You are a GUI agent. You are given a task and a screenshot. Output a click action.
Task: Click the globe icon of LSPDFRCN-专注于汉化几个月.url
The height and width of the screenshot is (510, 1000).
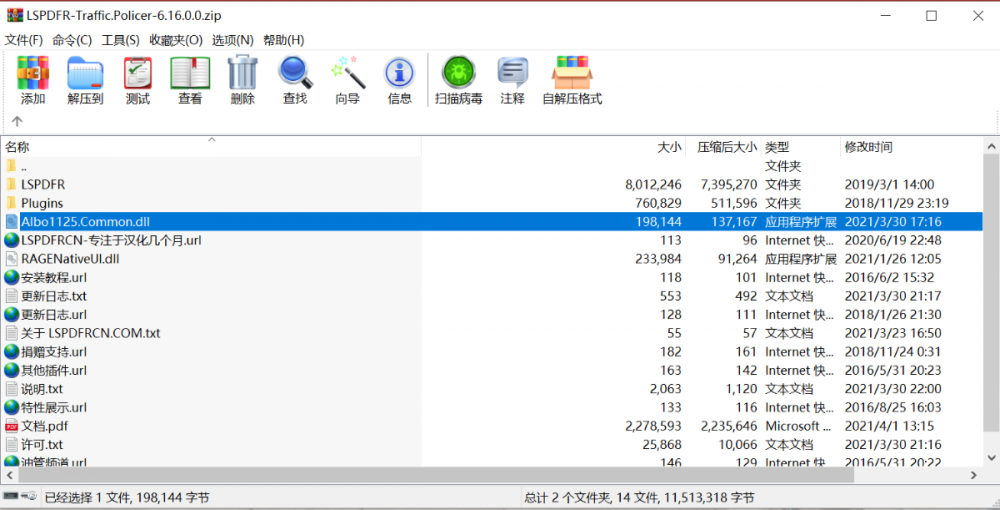coord(11,240)
